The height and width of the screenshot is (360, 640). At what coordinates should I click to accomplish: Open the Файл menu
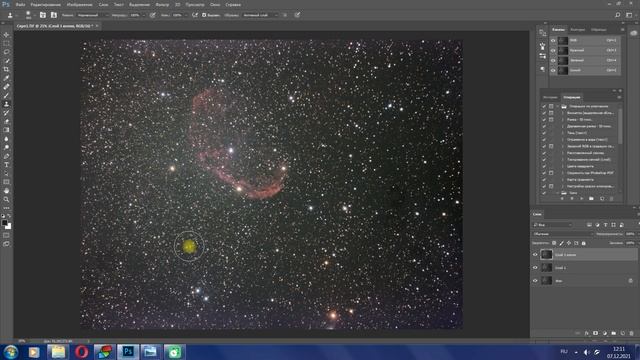coord(20,4)
